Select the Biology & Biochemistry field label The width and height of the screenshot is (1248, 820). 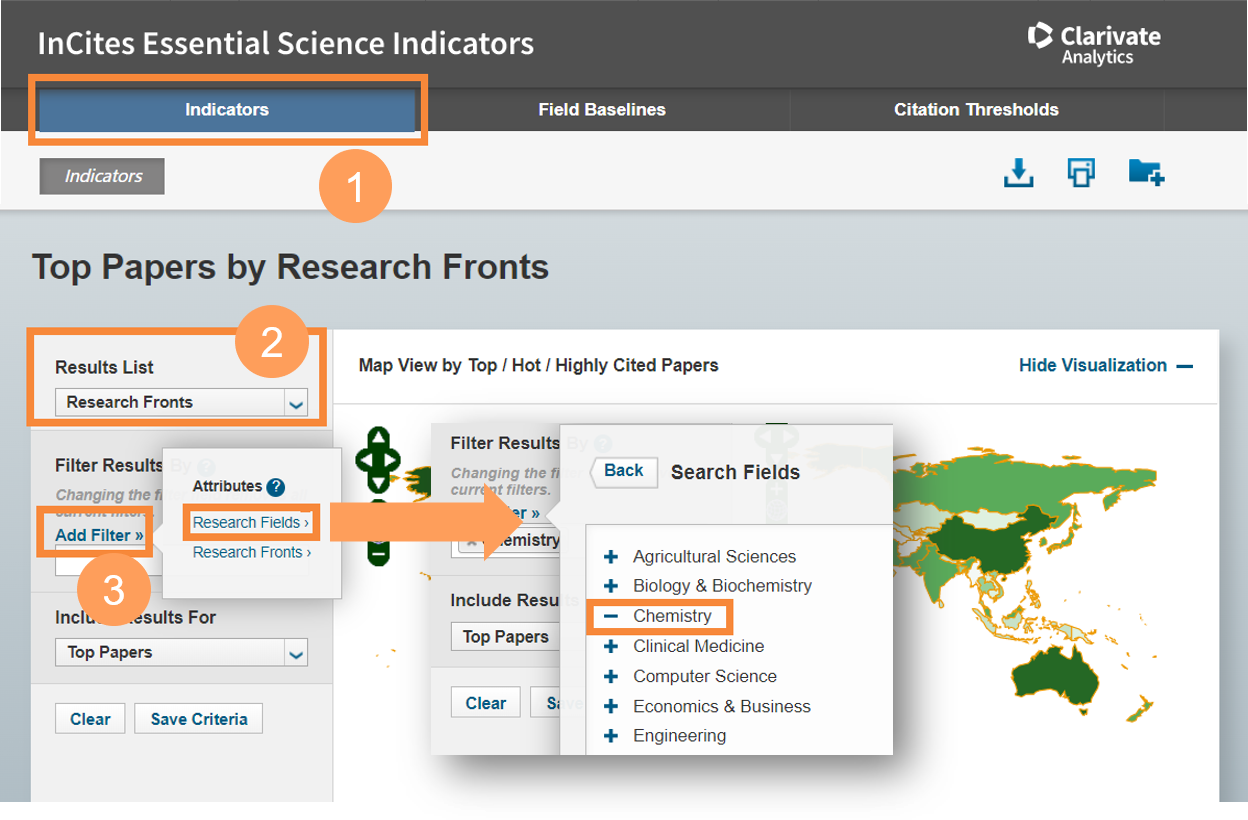[x=722, y=586]
